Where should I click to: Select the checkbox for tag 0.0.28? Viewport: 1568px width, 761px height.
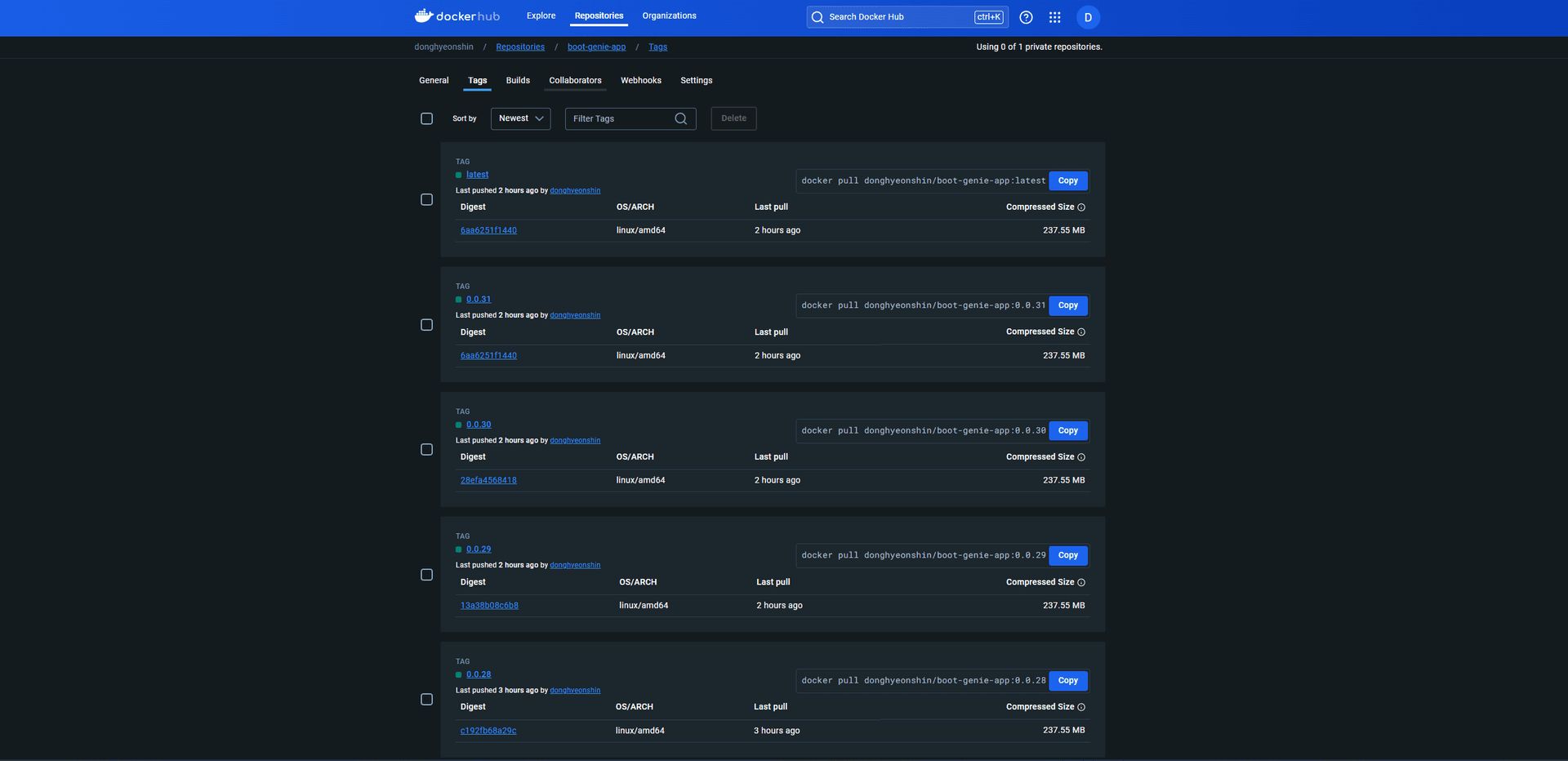point(426,700)
